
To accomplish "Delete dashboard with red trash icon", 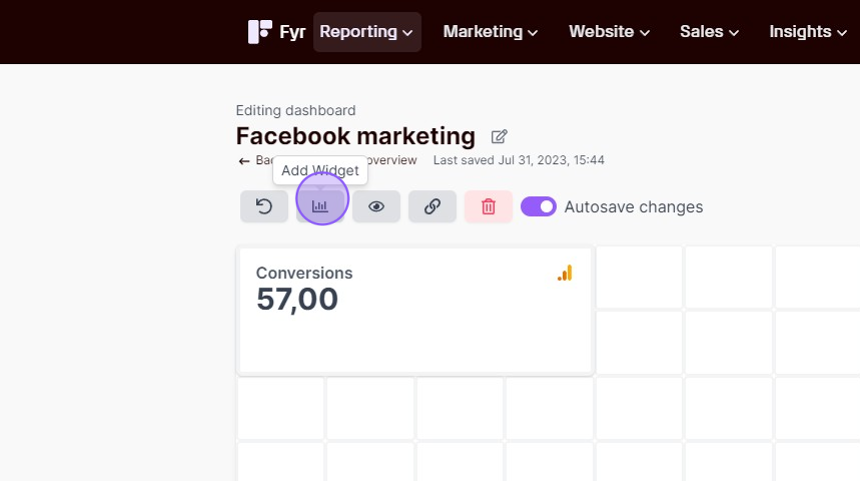I will (488, 207).
